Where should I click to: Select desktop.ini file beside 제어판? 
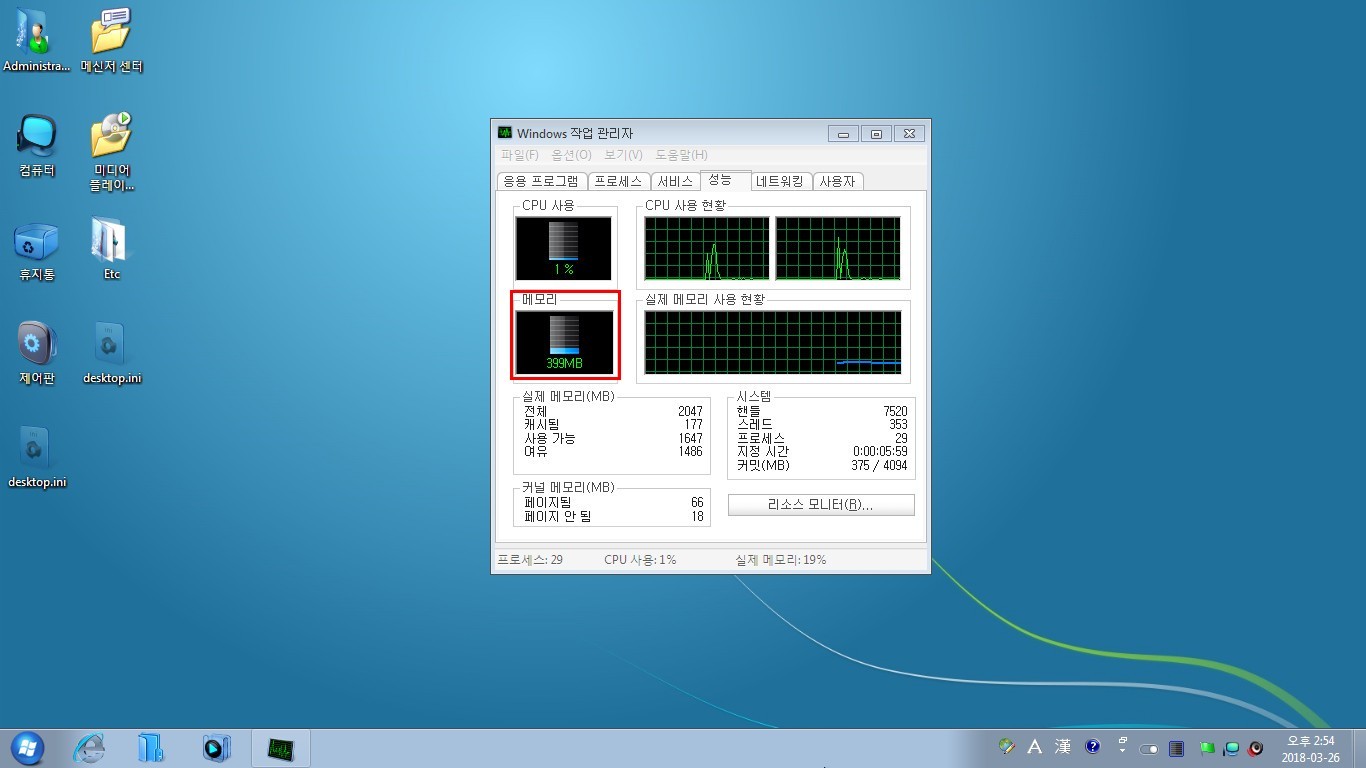tap(112, 353)
